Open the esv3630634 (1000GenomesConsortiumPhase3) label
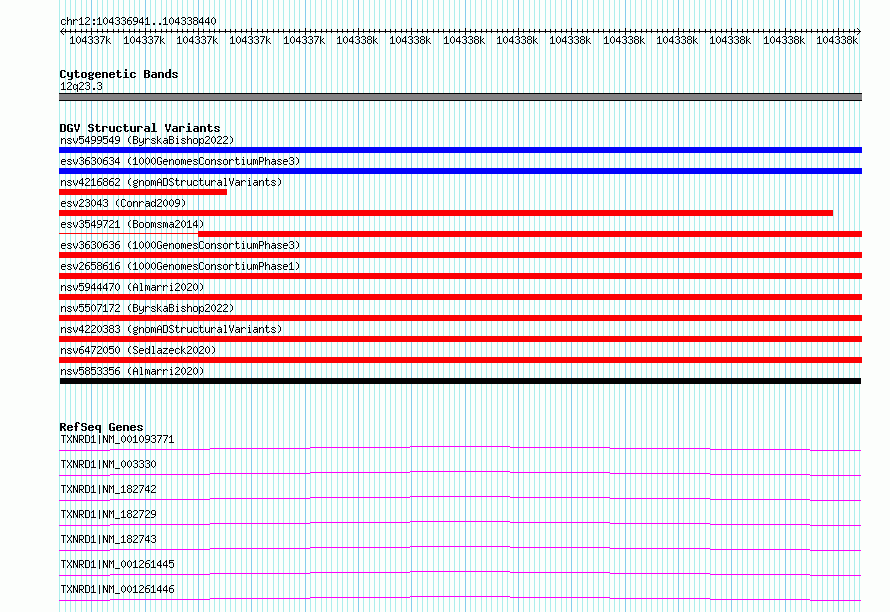890x612 pixels. pyautogui.click(x=180, y=161)
